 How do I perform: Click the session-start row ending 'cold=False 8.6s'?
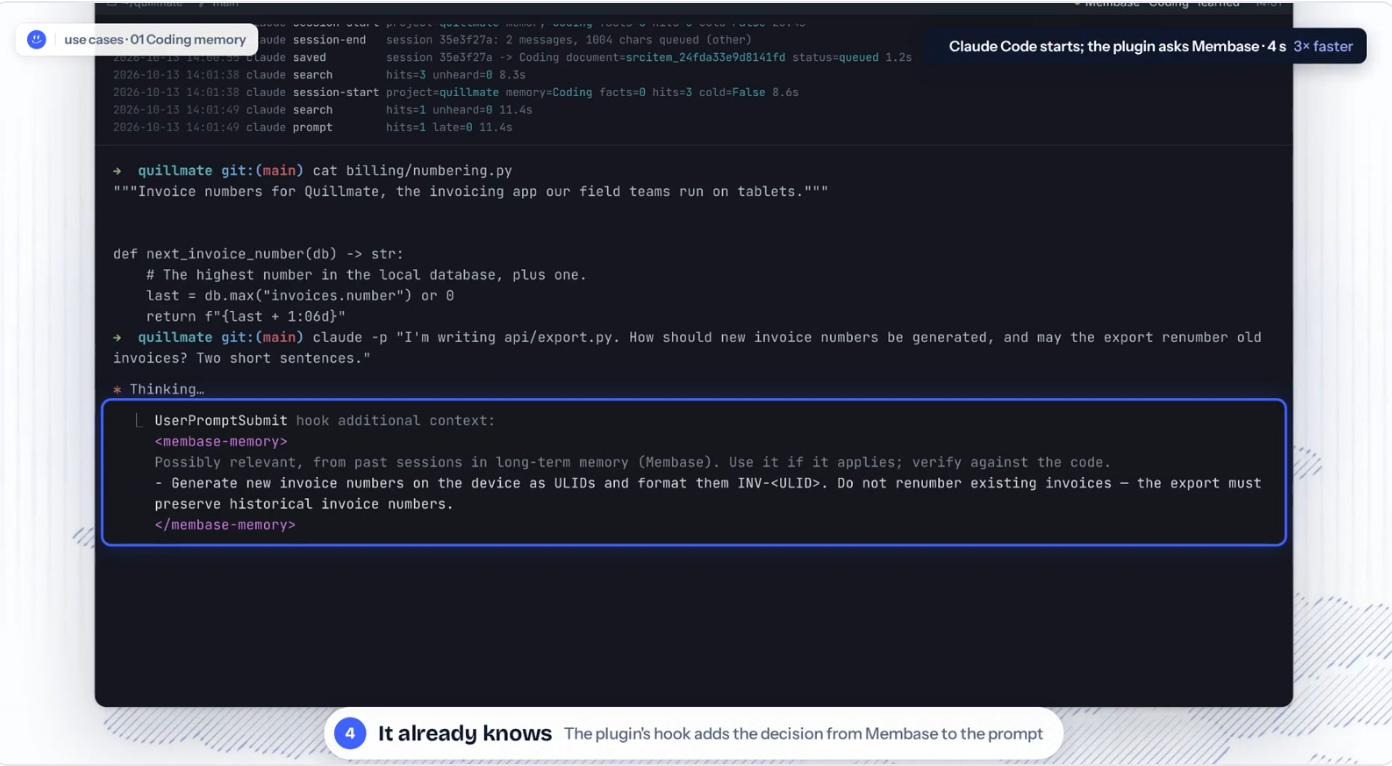tap(458, 92)
